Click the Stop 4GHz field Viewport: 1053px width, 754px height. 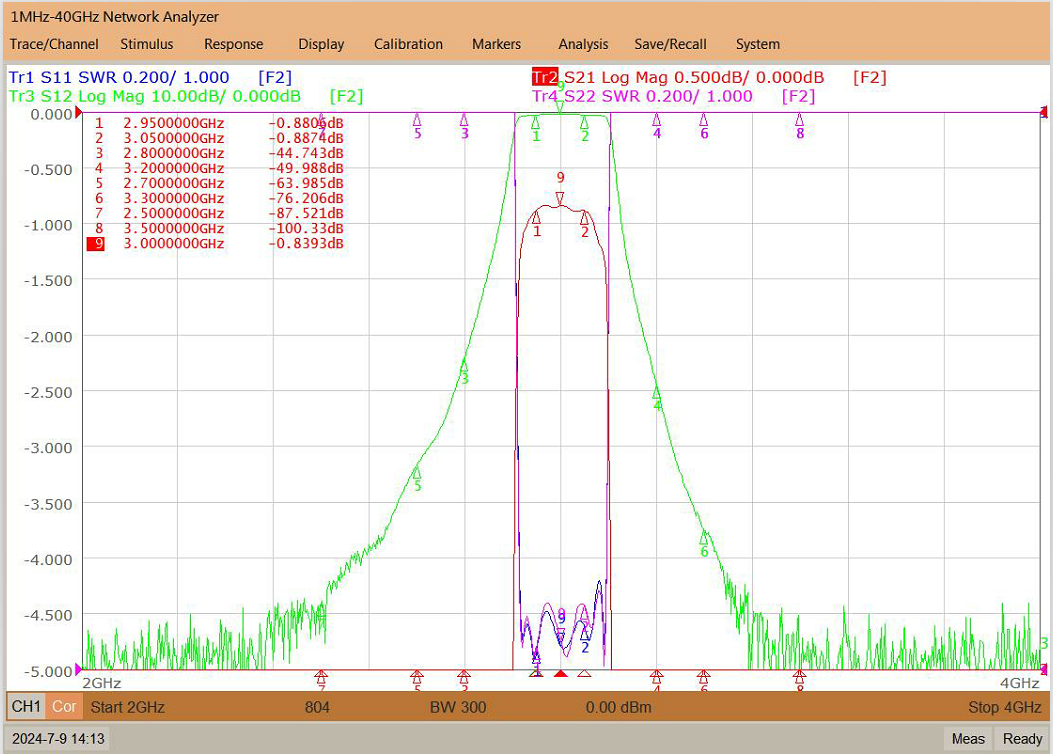pos(1005,707)
